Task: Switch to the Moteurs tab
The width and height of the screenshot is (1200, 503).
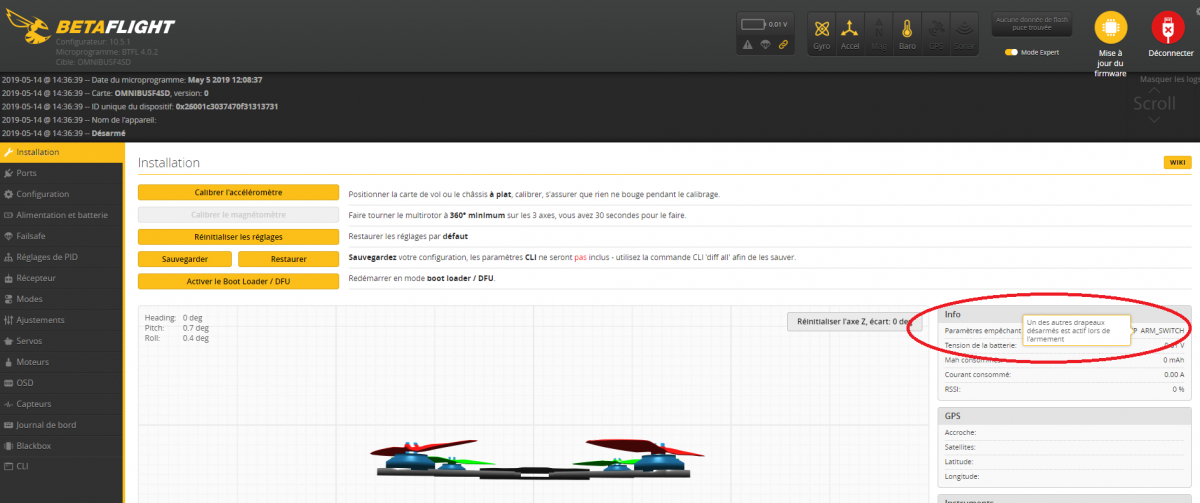Action: click(x=33, y=361)
